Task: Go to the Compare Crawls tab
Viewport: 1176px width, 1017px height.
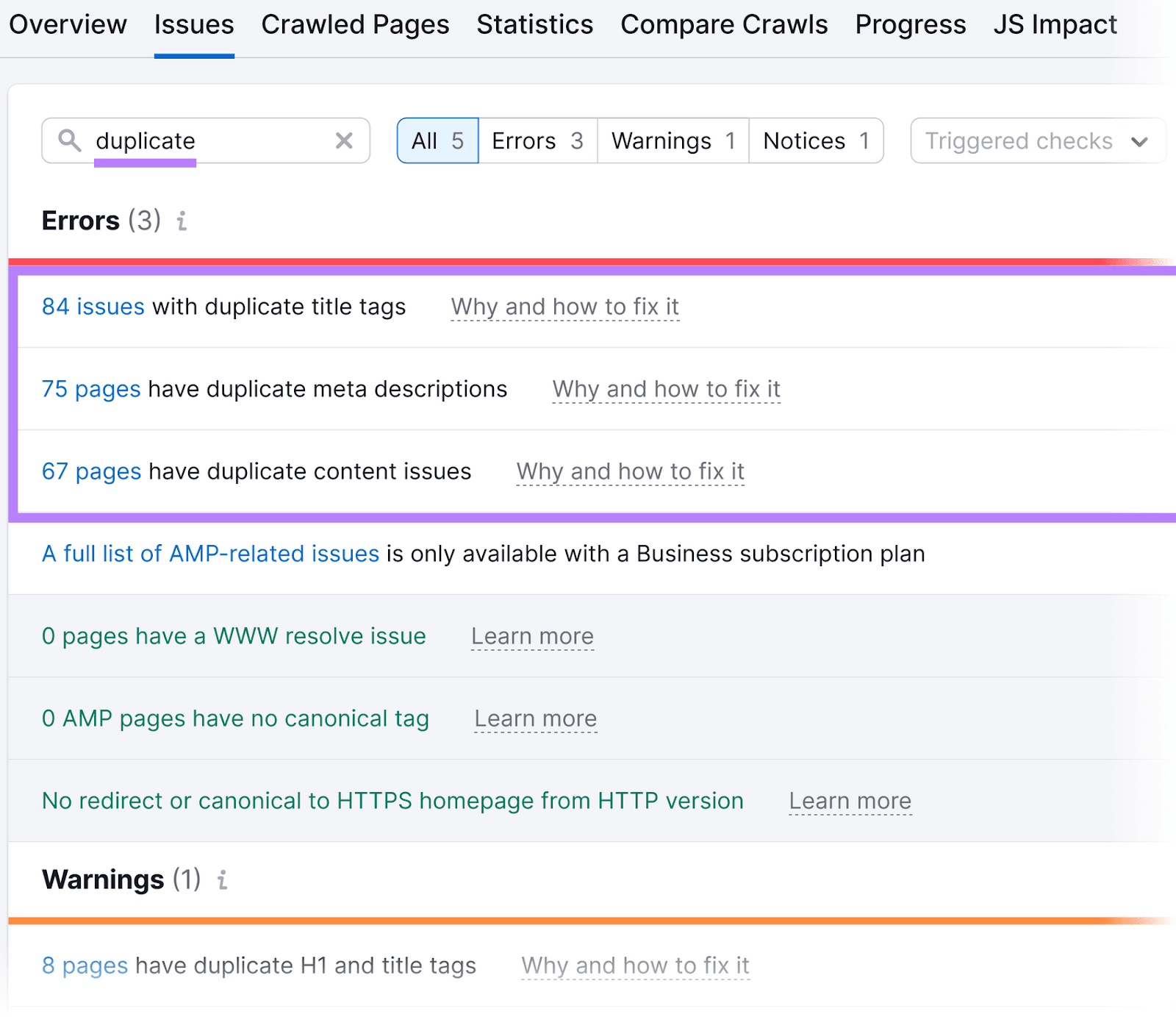Action: click(724, 24)
